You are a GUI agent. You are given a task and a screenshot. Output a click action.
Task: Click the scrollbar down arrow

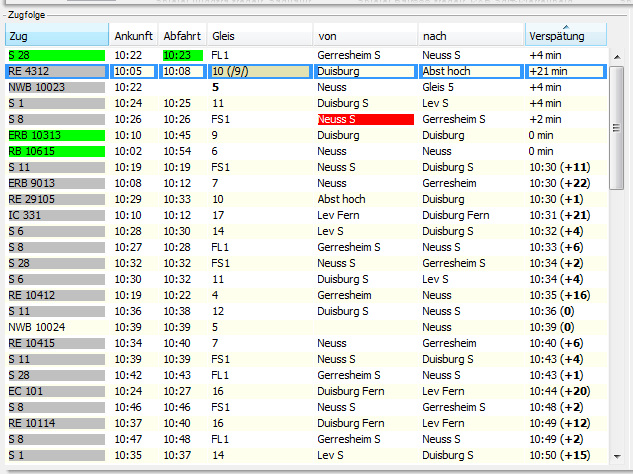point(618,455)
